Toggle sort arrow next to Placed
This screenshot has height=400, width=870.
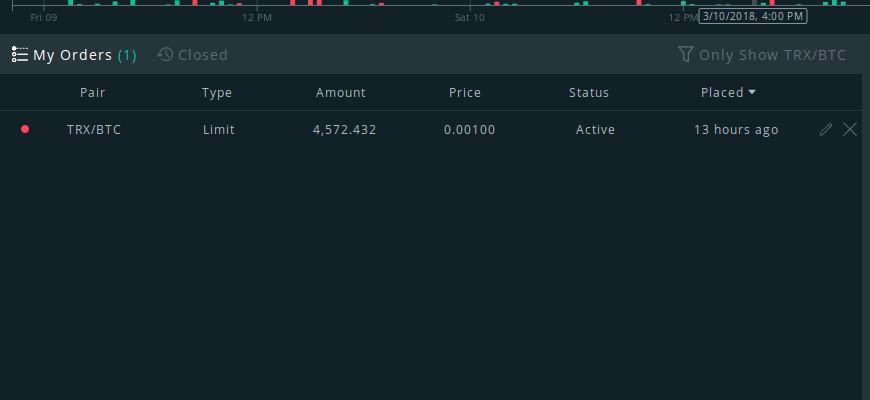pyautogui.click(x=752, y=92)
